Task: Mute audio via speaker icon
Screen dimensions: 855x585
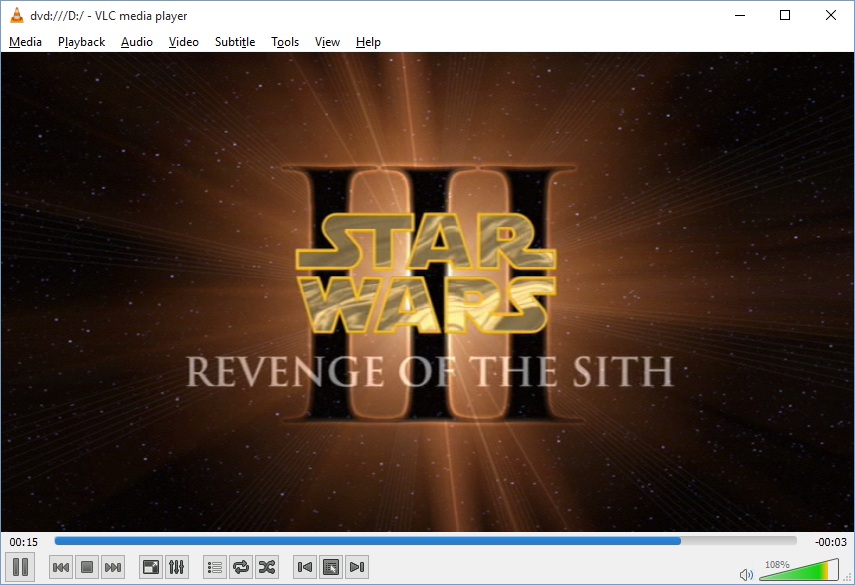Action: (x=746, y=574)
